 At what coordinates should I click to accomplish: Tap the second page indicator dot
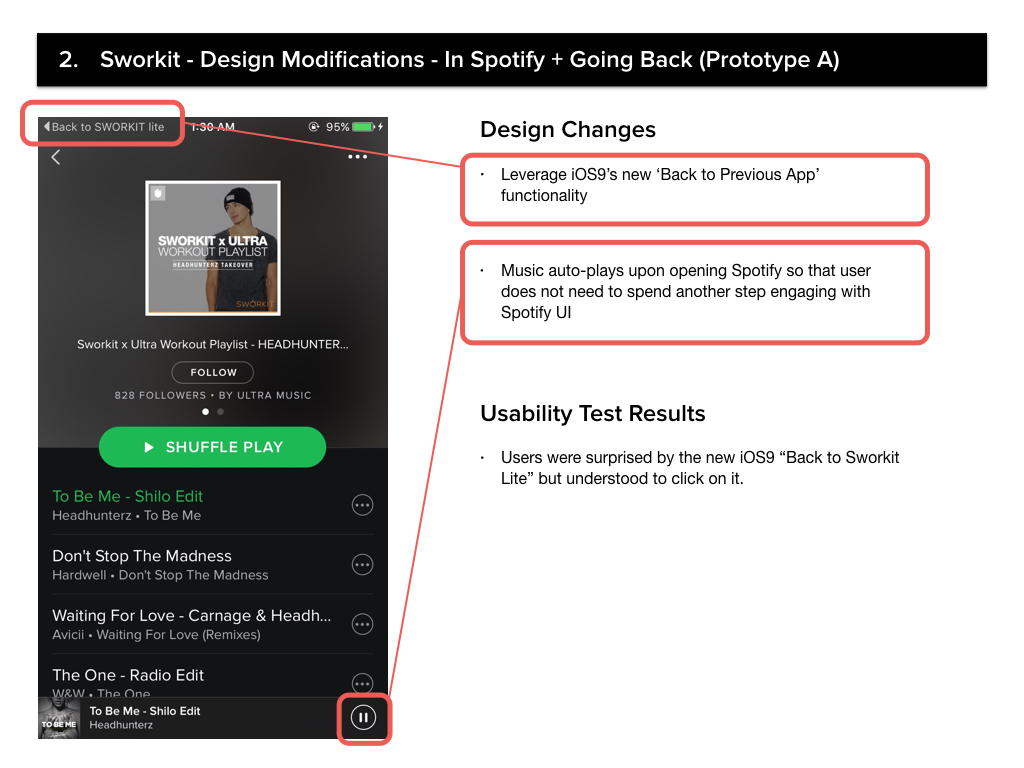pyautogui.click(x=221, y=411)
